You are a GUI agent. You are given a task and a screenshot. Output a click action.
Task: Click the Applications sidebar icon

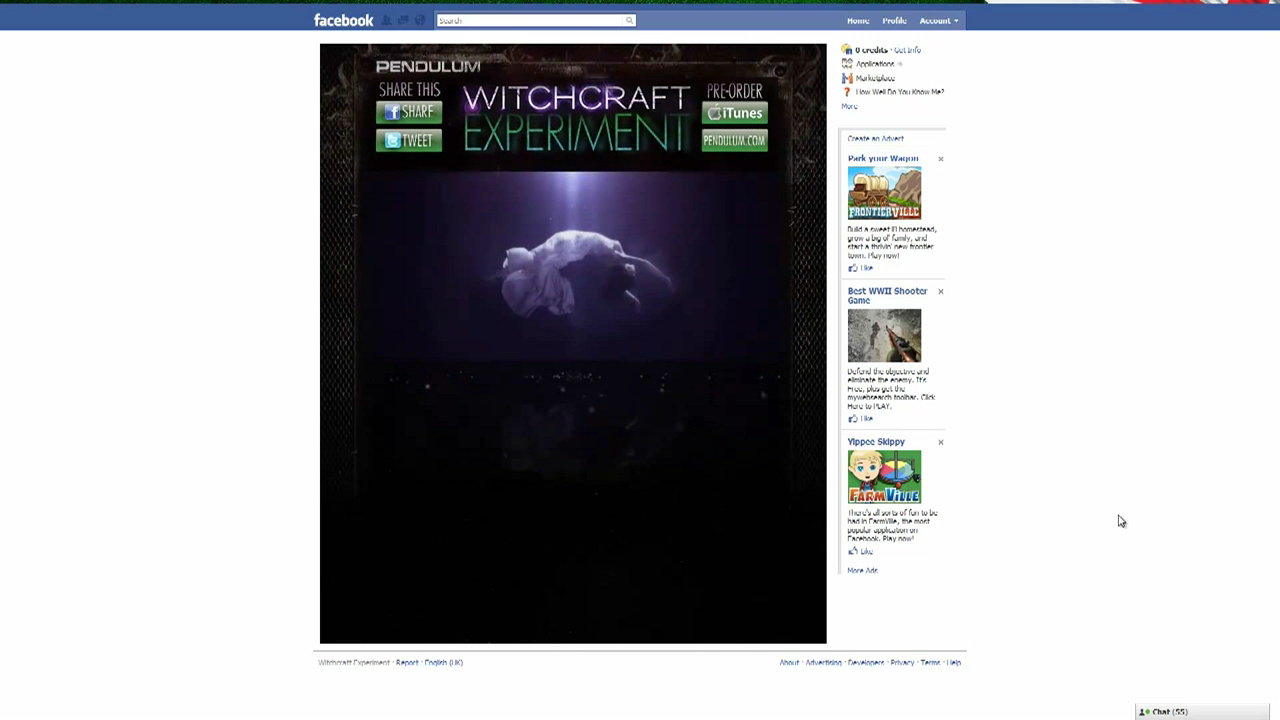tap(847, 64)
